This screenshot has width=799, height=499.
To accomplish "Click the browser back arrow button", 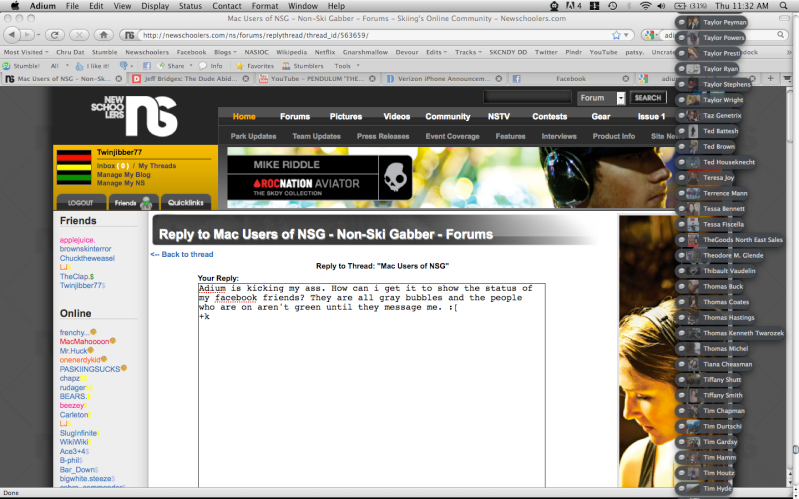I will click(14, 34).
